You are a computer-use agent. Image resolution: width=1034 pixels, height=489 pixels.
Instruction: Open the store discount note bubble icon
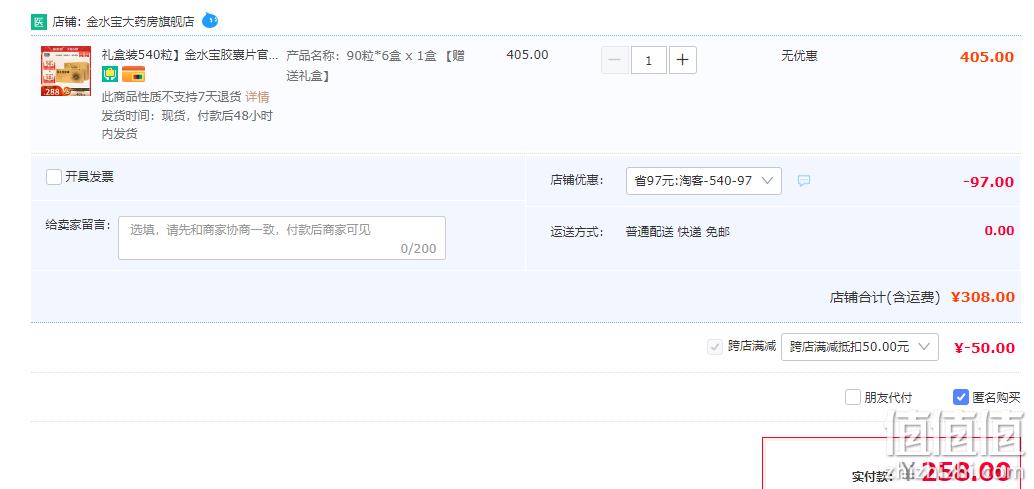(x=803, y=181)
